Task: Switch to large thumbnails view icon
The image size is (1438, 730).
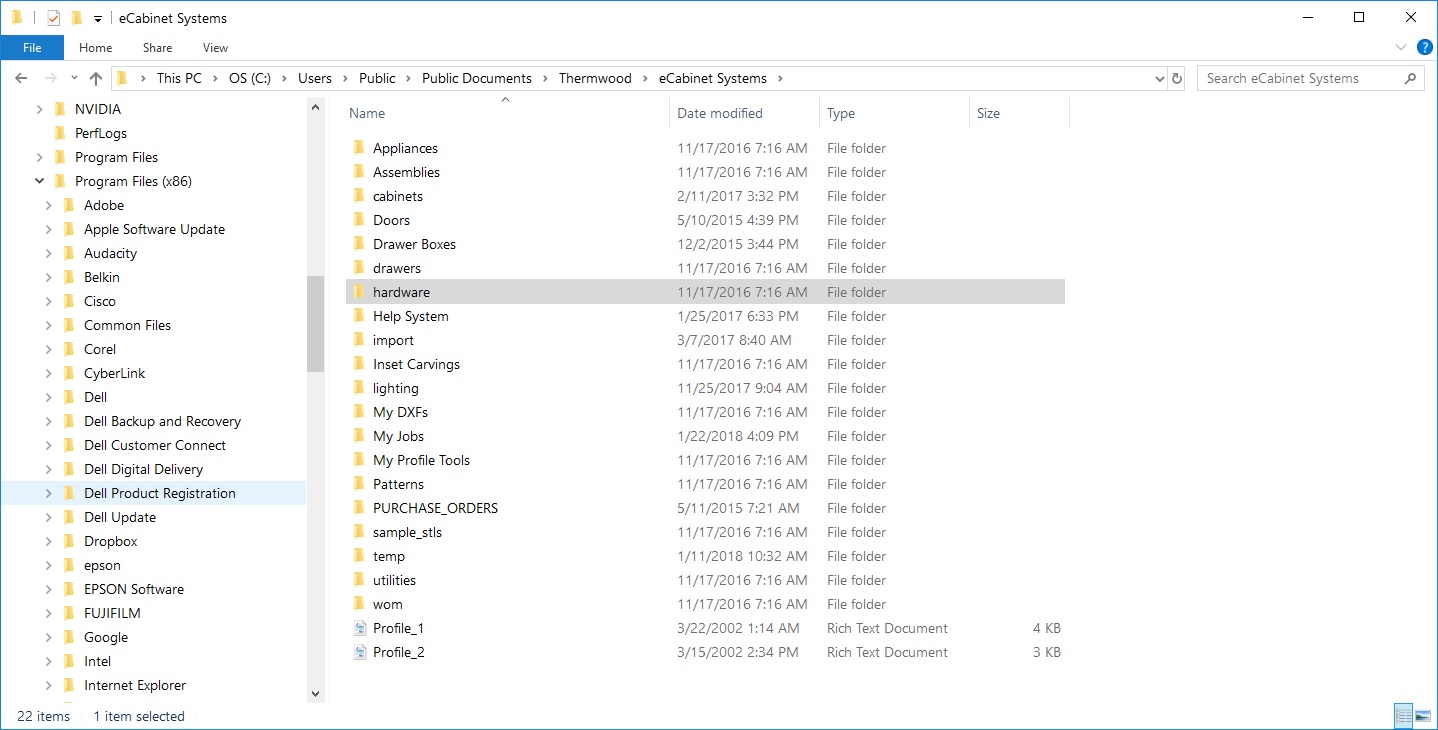Action: [x=1423, y=715]
